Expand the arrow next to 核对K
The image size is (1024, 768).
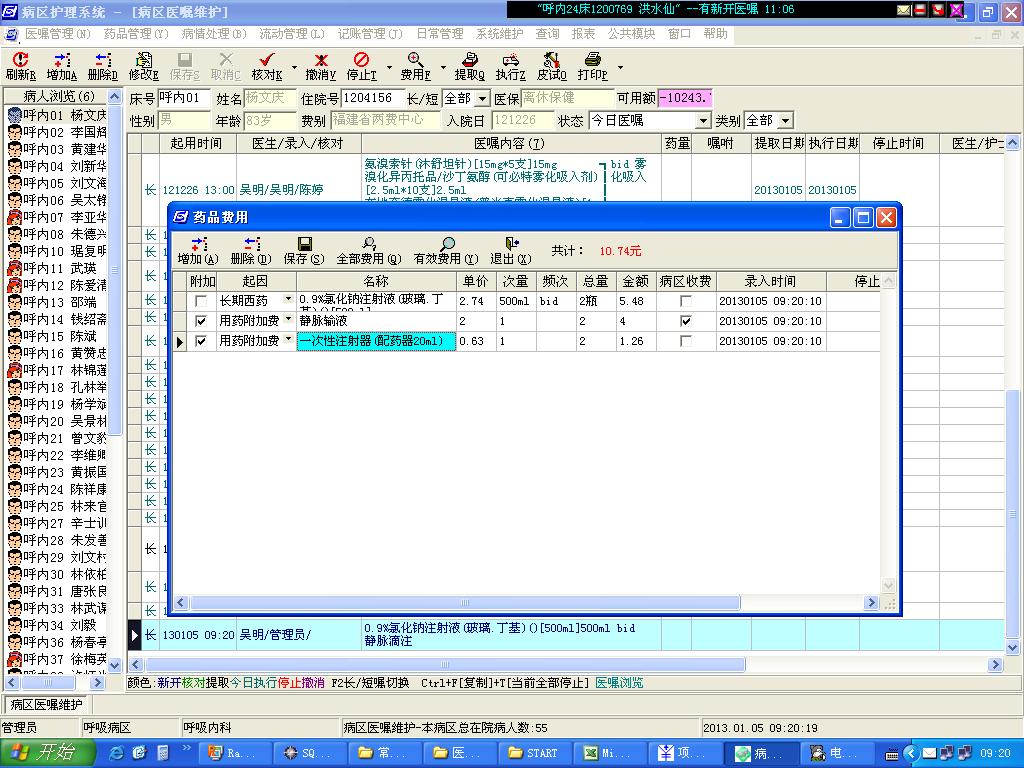pyautogui.click(x=294, y=67)
